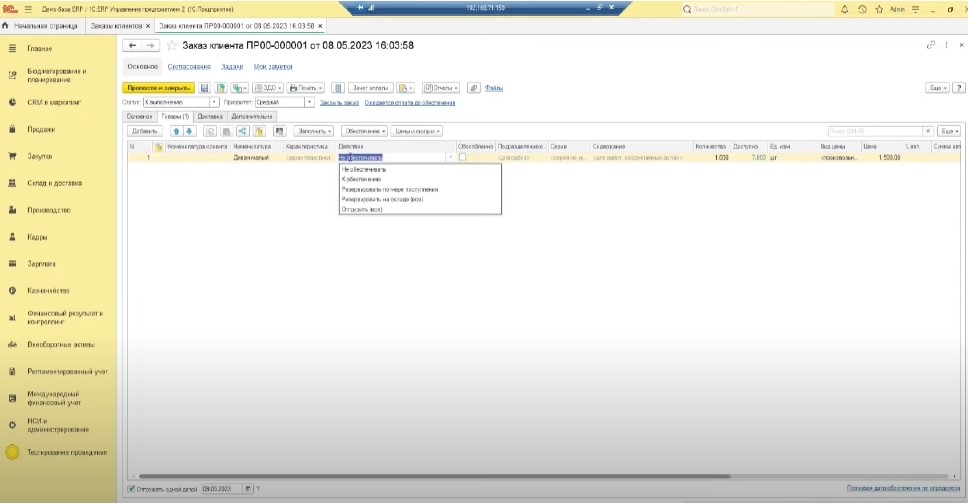Screen dimensions: 968x504
Task: Expand the Приоритет dropdown
Action: 310,102
